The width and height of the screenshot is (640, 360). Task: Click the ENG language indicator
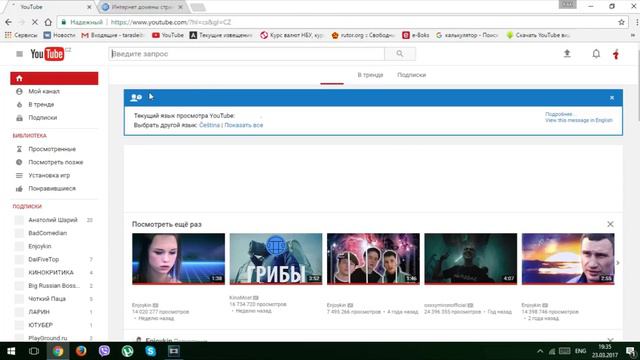[x=580, y=351]
